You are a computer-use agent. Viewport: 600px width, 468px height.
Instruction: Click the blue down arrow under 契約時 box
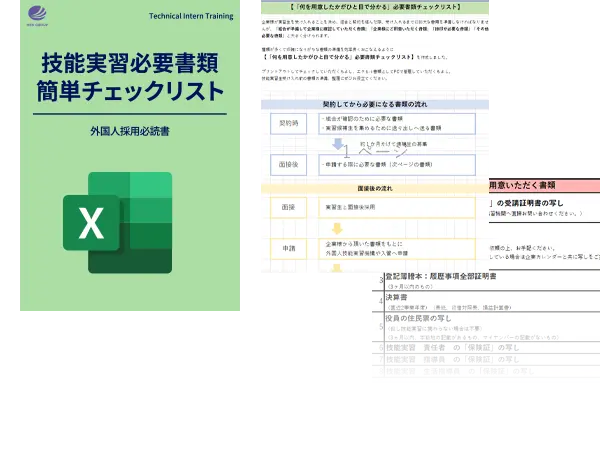point(338,144)
